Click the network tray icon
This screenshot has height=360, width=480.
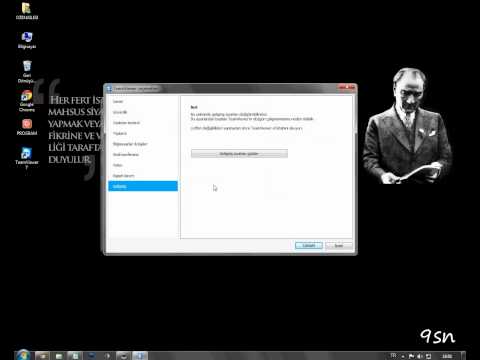pyautogui.click(x=429, y=356)
